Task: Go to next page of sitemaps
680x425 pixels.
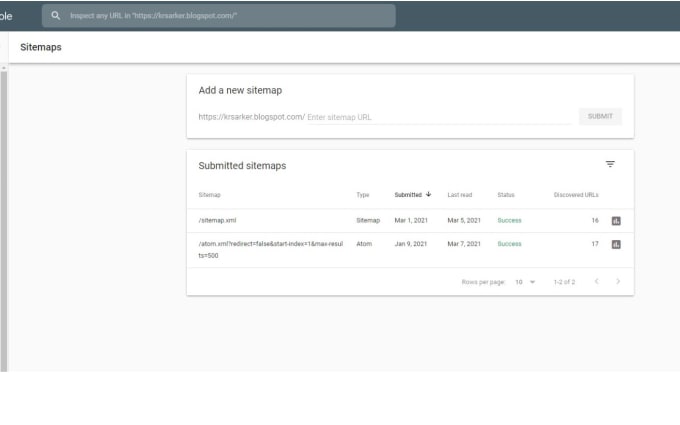Action: pyautogui.click(x=618, y=281)
